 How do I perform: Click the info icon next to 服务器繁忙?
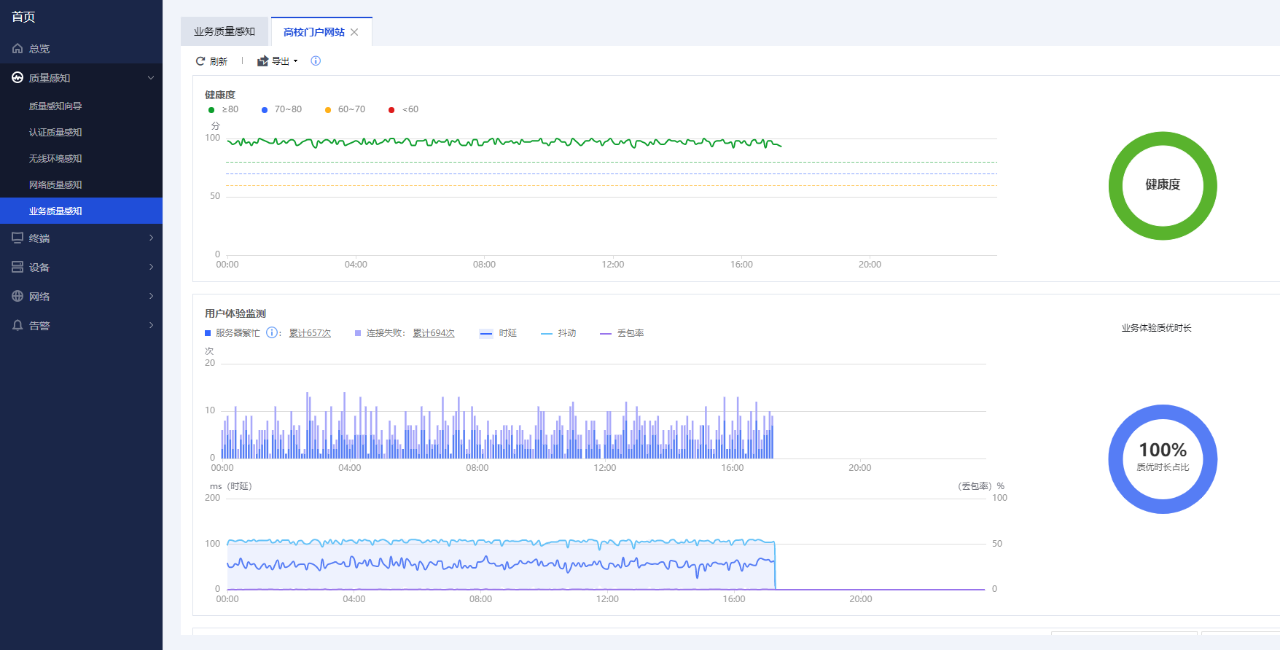point(272,332)
